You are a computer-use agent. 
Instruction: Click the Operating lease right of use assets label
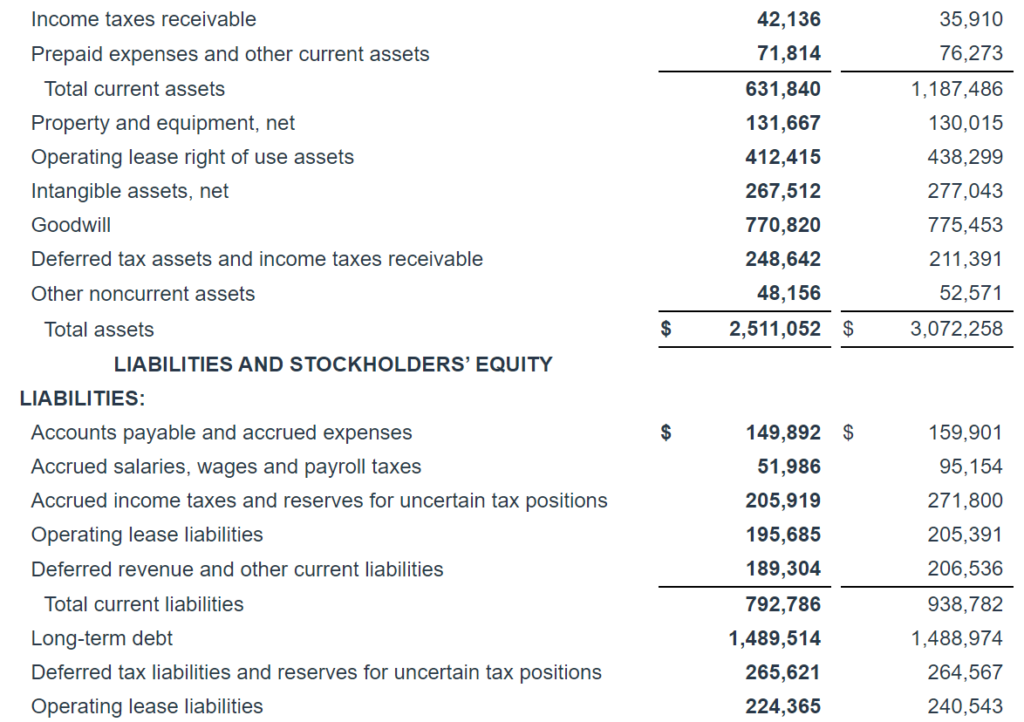[x=192, y=157]
